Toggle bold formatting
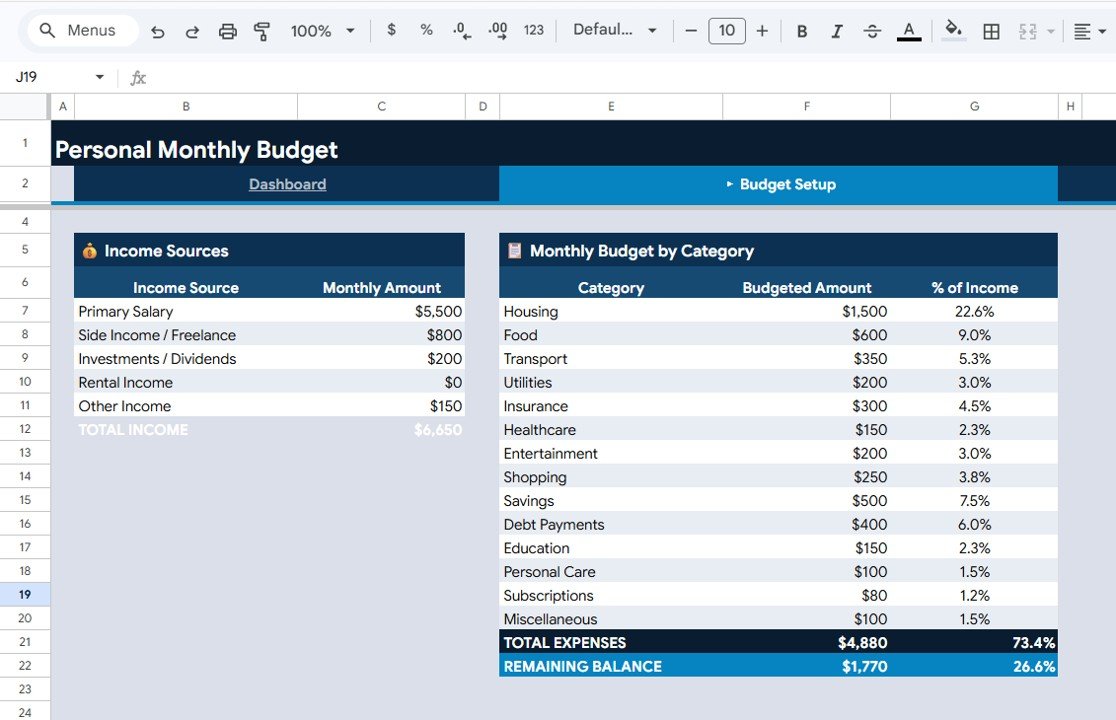This screenshot has height=720, width=1116. click(x=801, y=30)
